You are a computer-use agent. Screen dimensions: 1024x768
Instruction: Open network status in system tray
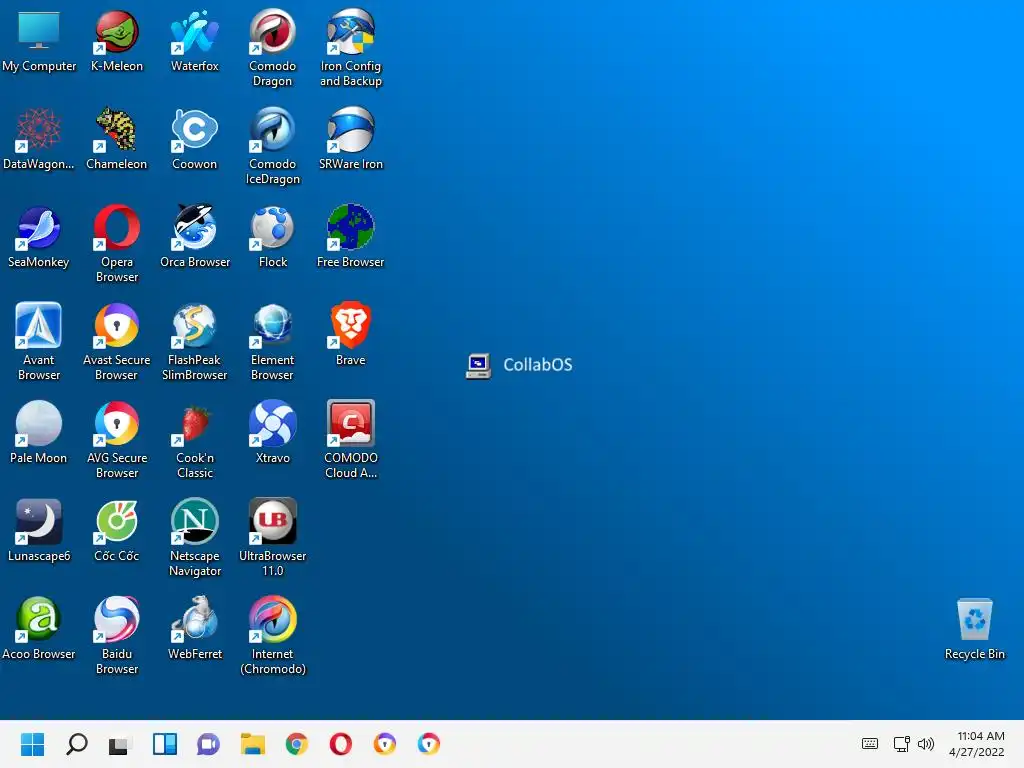point(902,744)
